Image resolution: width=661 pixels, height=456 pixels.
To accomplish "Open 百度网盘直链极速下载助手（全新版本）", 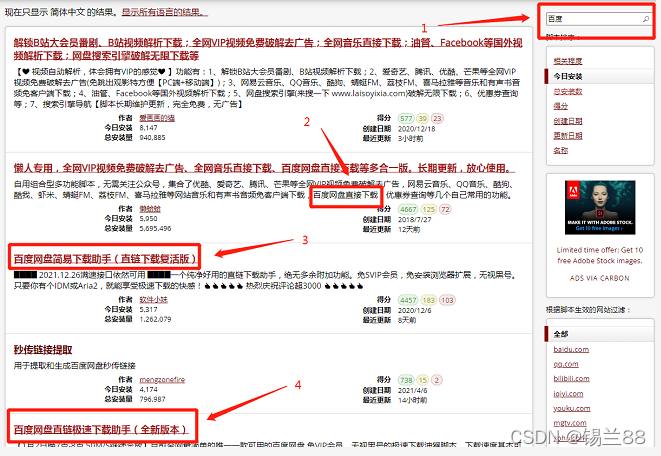I will coord(101,429).
